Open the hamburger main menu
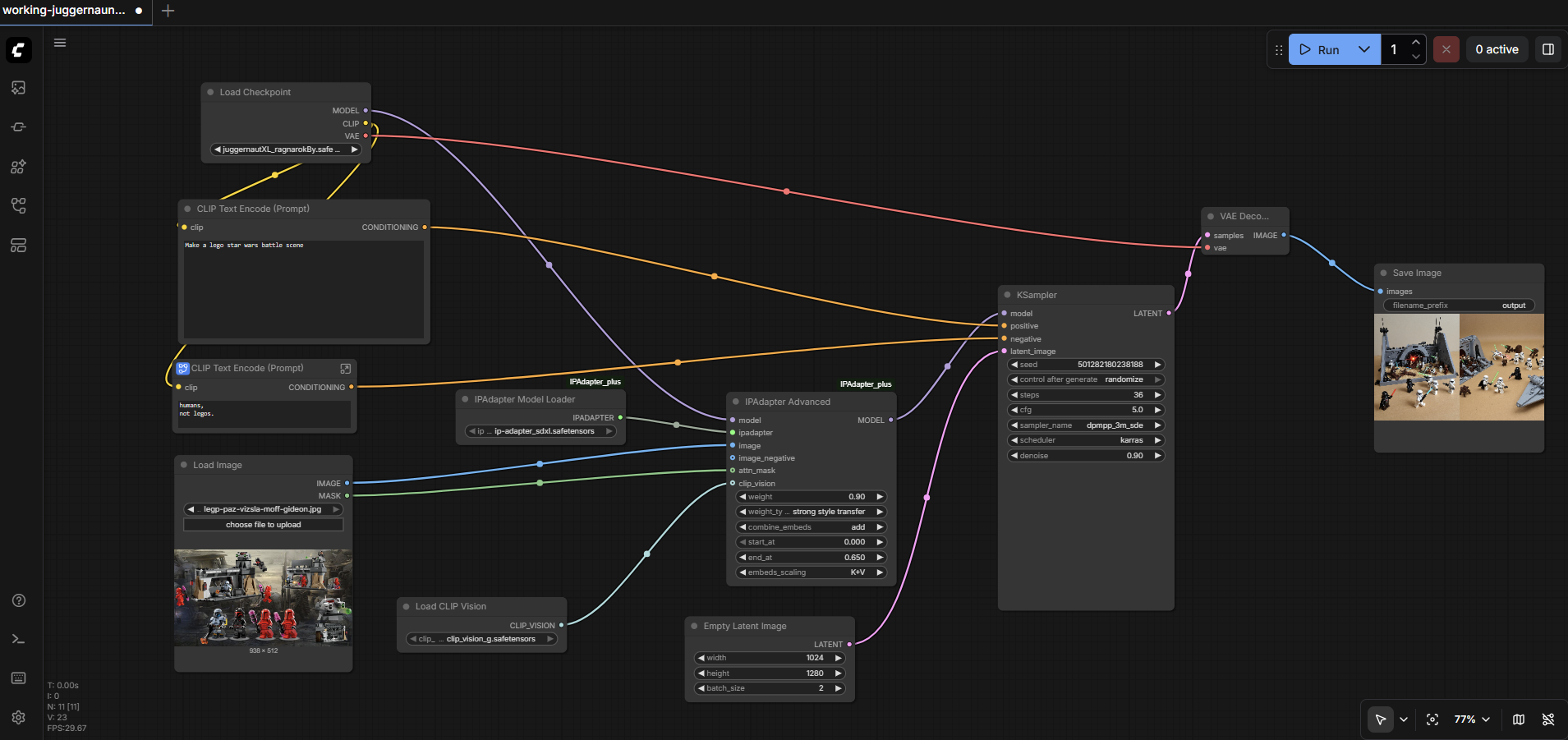 60,43
